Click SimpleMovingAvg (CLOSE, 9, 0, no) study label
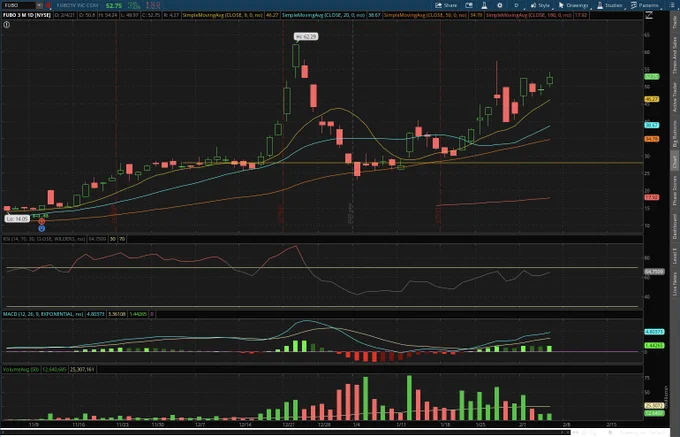 click(x=222, y=15)
